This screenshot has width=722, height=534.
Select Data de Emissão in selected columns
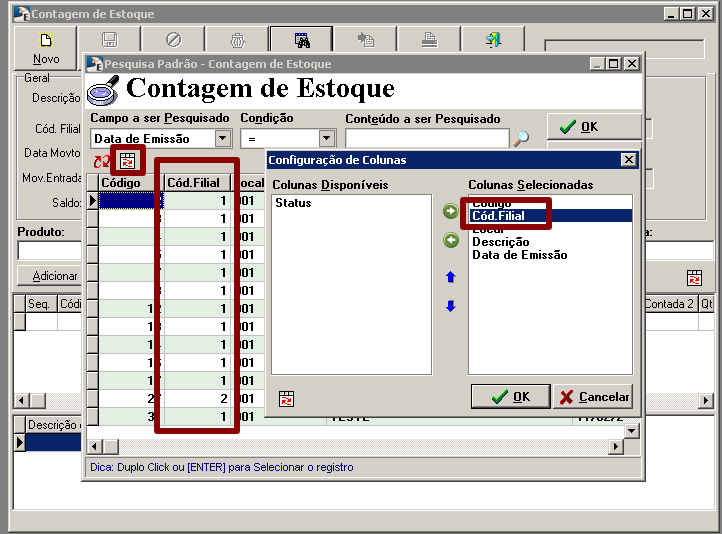coord(519,255)
